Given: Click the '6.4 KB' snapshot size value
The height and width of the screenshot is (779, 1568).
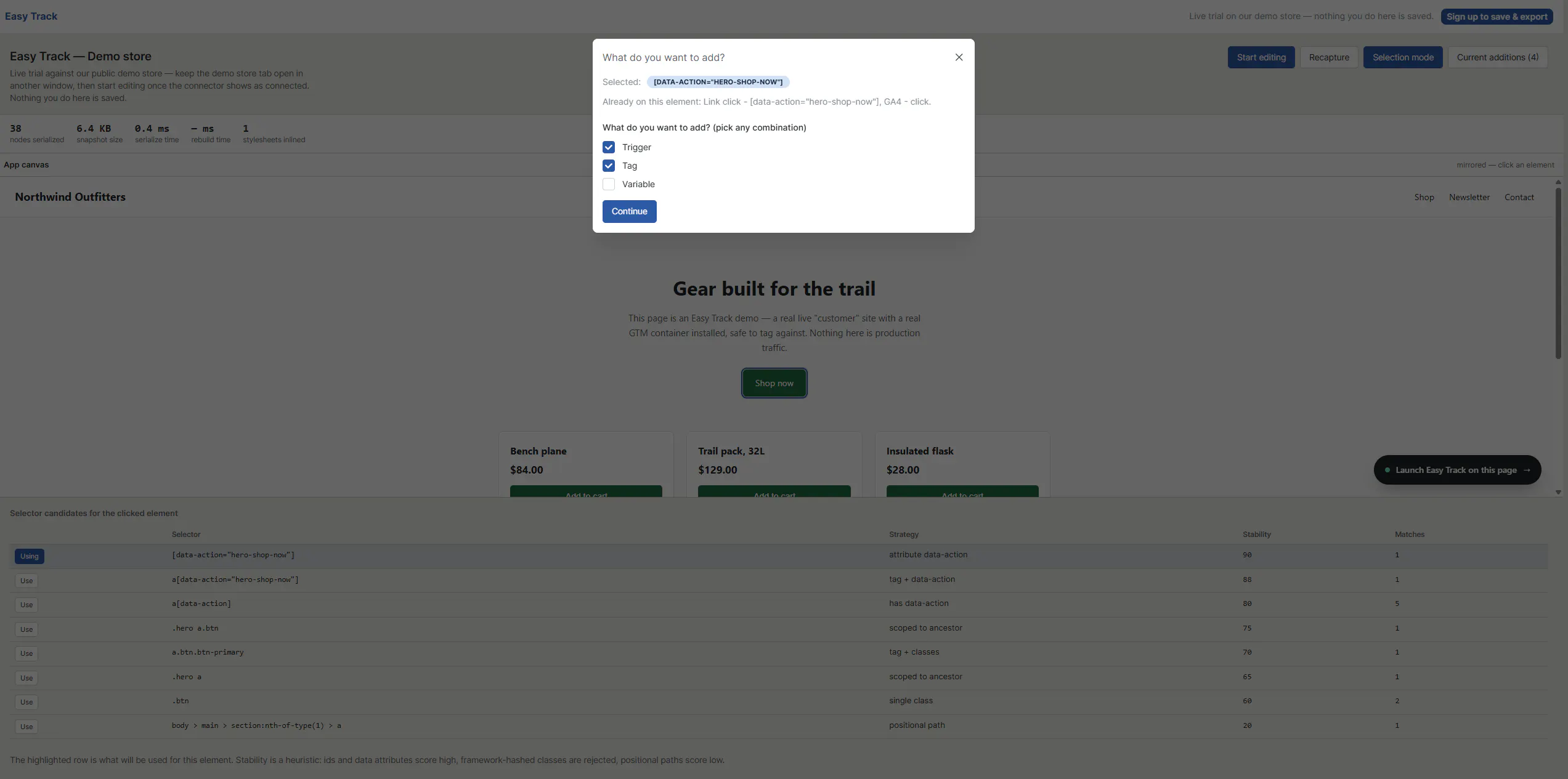Looking at the screenshot, I should click(94, 129).
